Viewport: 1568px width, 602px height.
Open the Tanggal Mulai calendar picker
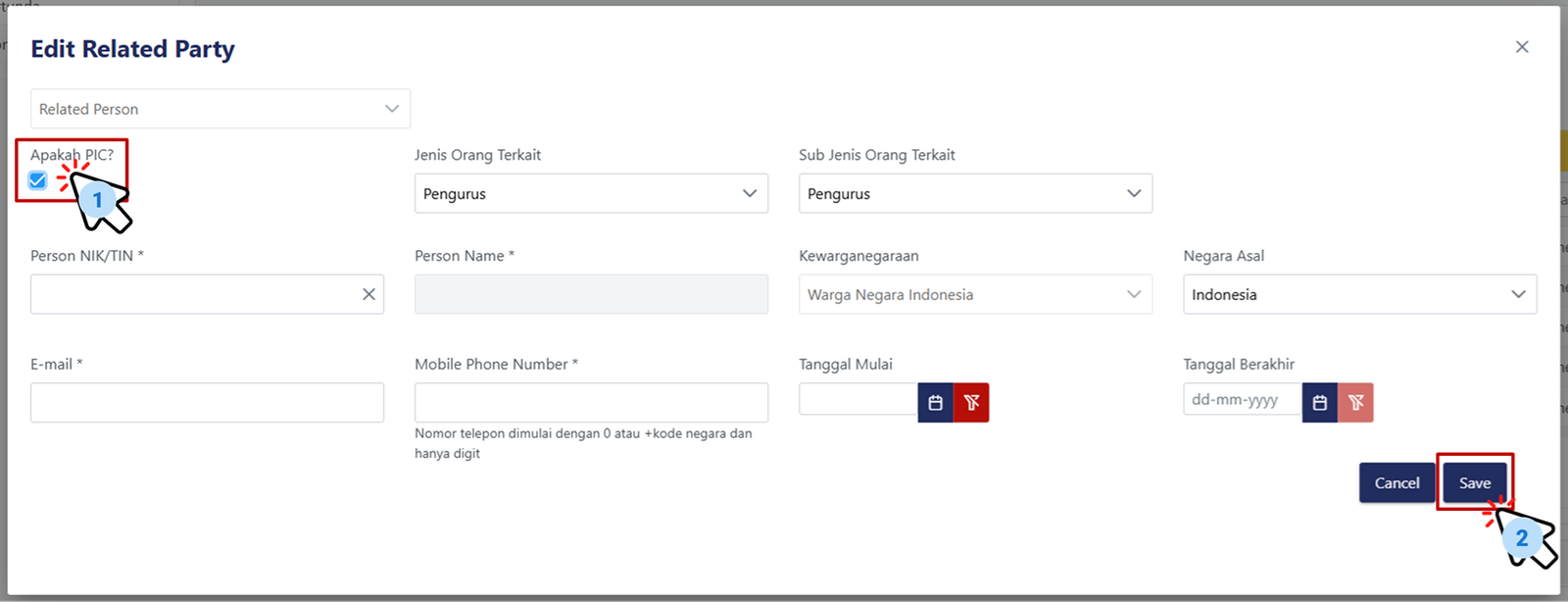[935, 403]
